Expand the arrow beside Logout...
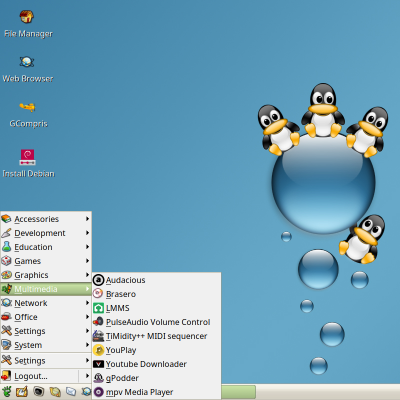 click(87, 376)
